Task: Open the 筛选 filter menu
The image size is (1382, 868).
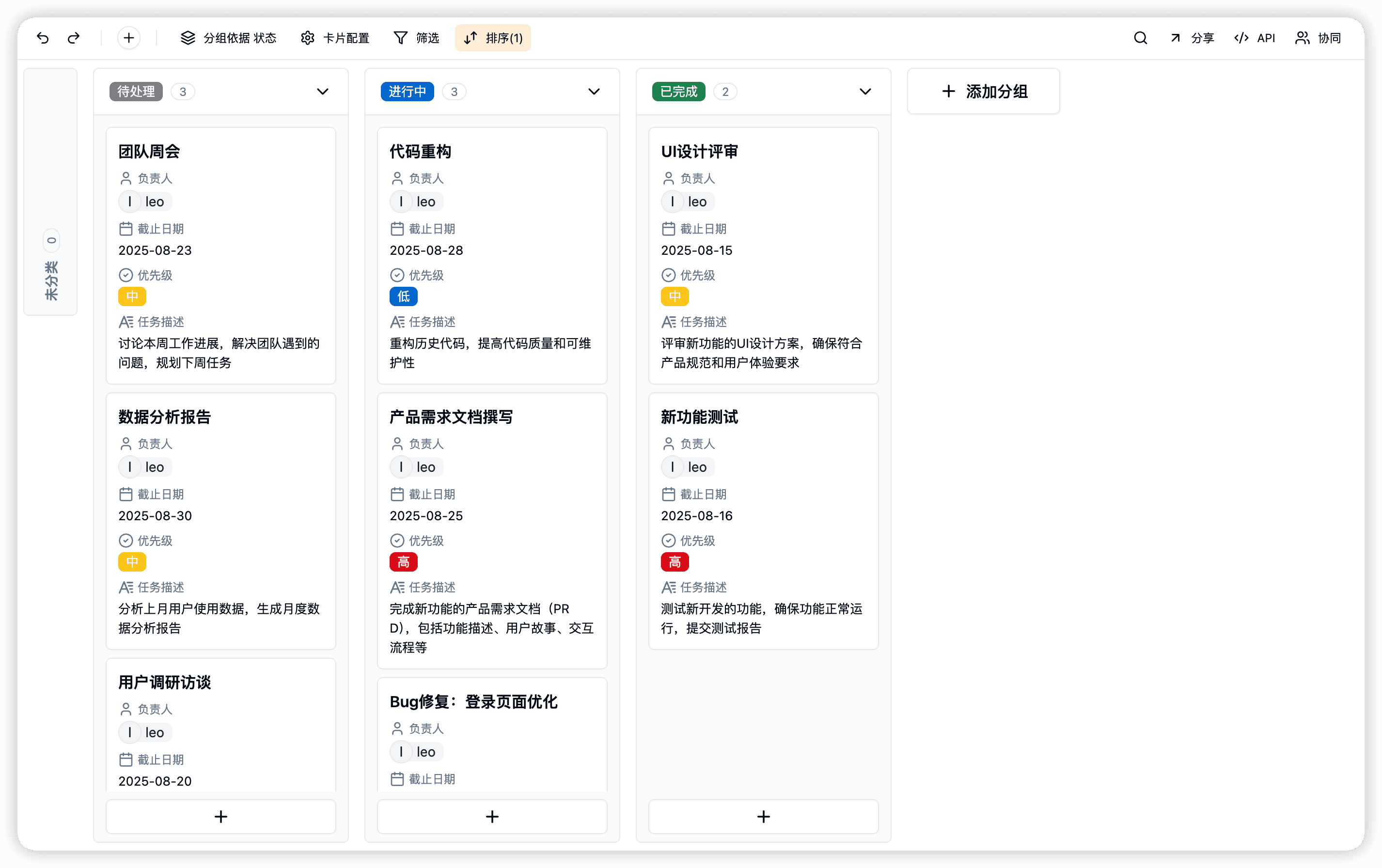Action: coord(416,38)
